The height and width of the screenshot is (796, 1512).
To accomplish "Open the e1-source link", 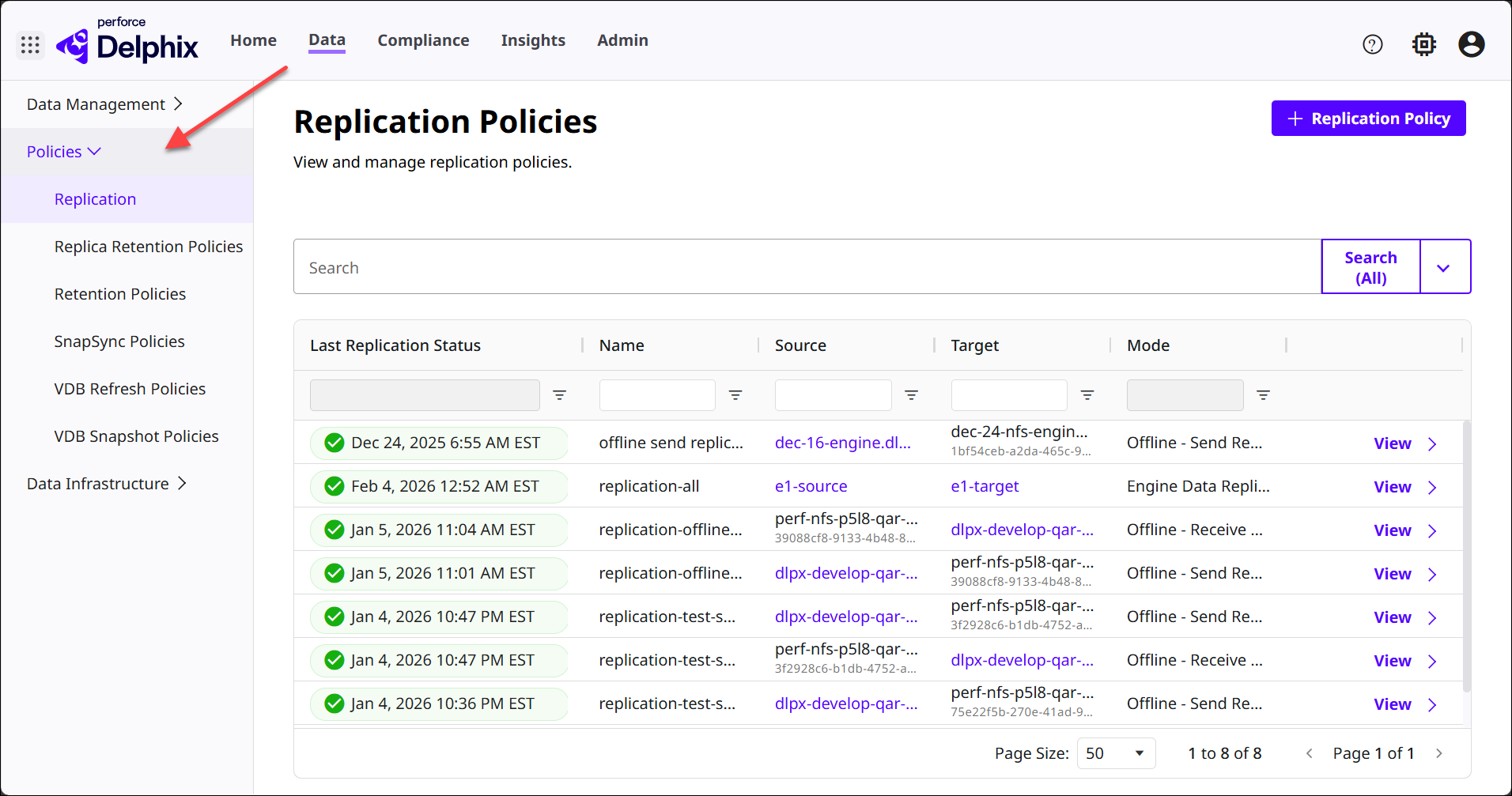I will point(811,487).
